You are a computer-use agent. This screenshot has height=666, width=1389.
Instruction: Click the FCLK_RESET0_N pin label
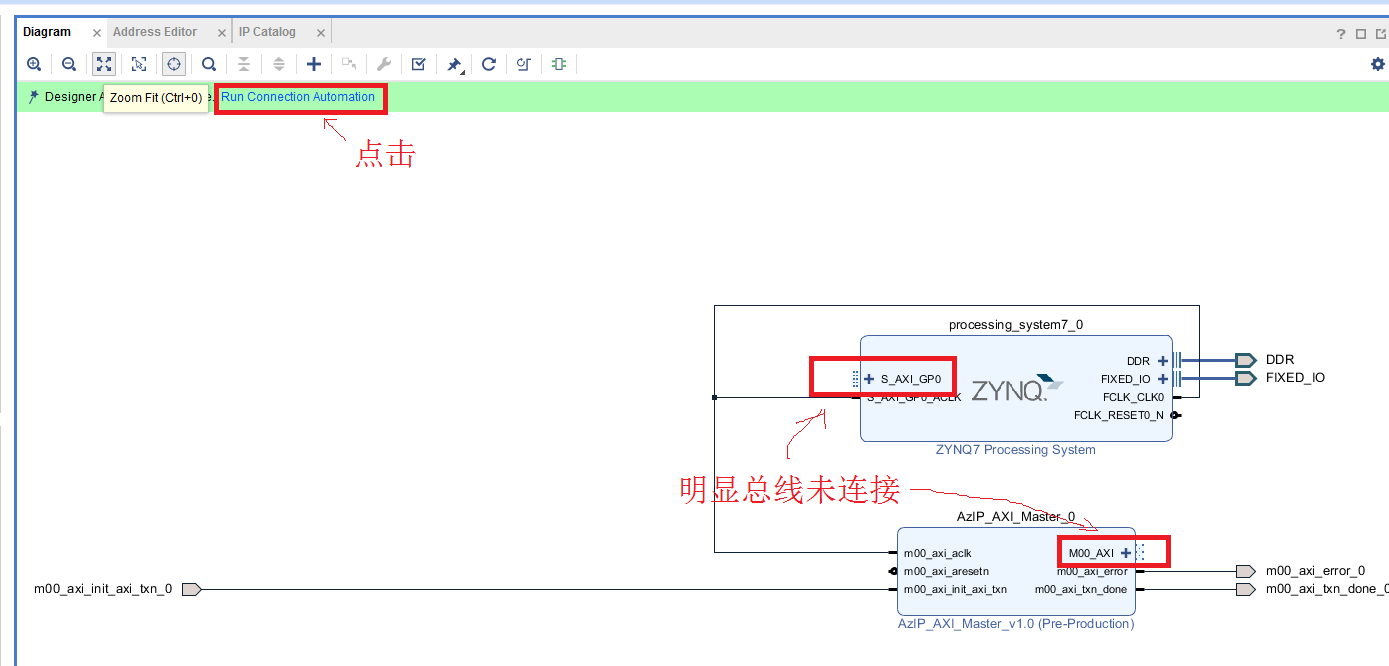coord(1119,415)
